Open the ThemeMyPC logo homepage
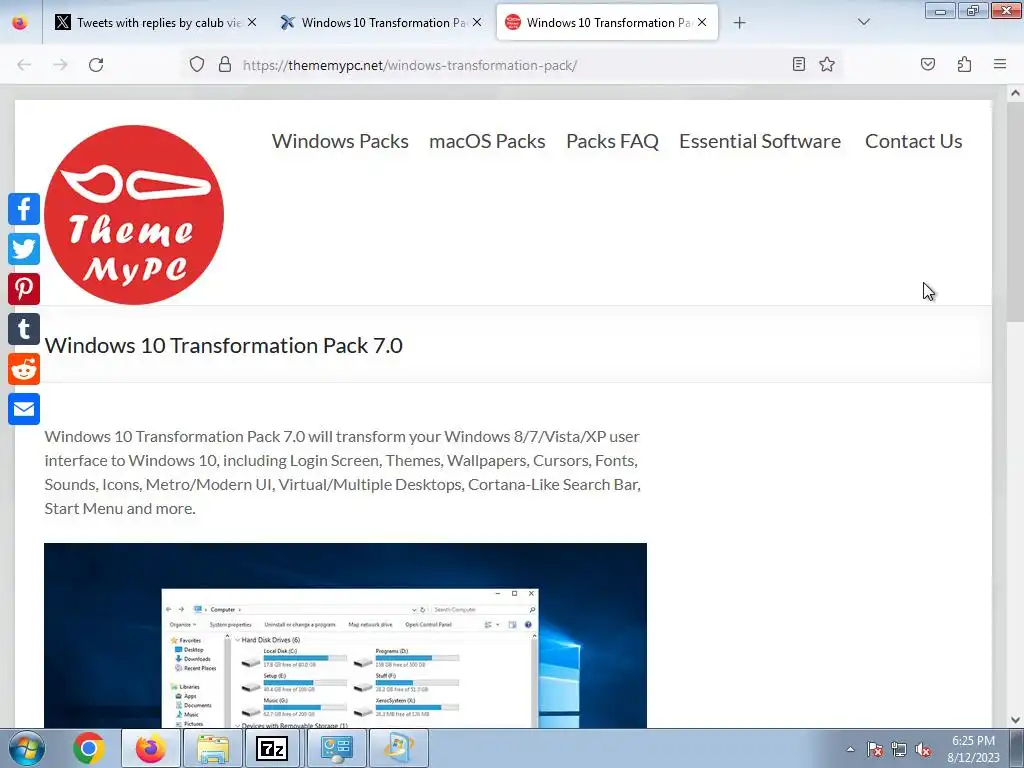This screenshot has height=768, width=1024. coord(134,215)
